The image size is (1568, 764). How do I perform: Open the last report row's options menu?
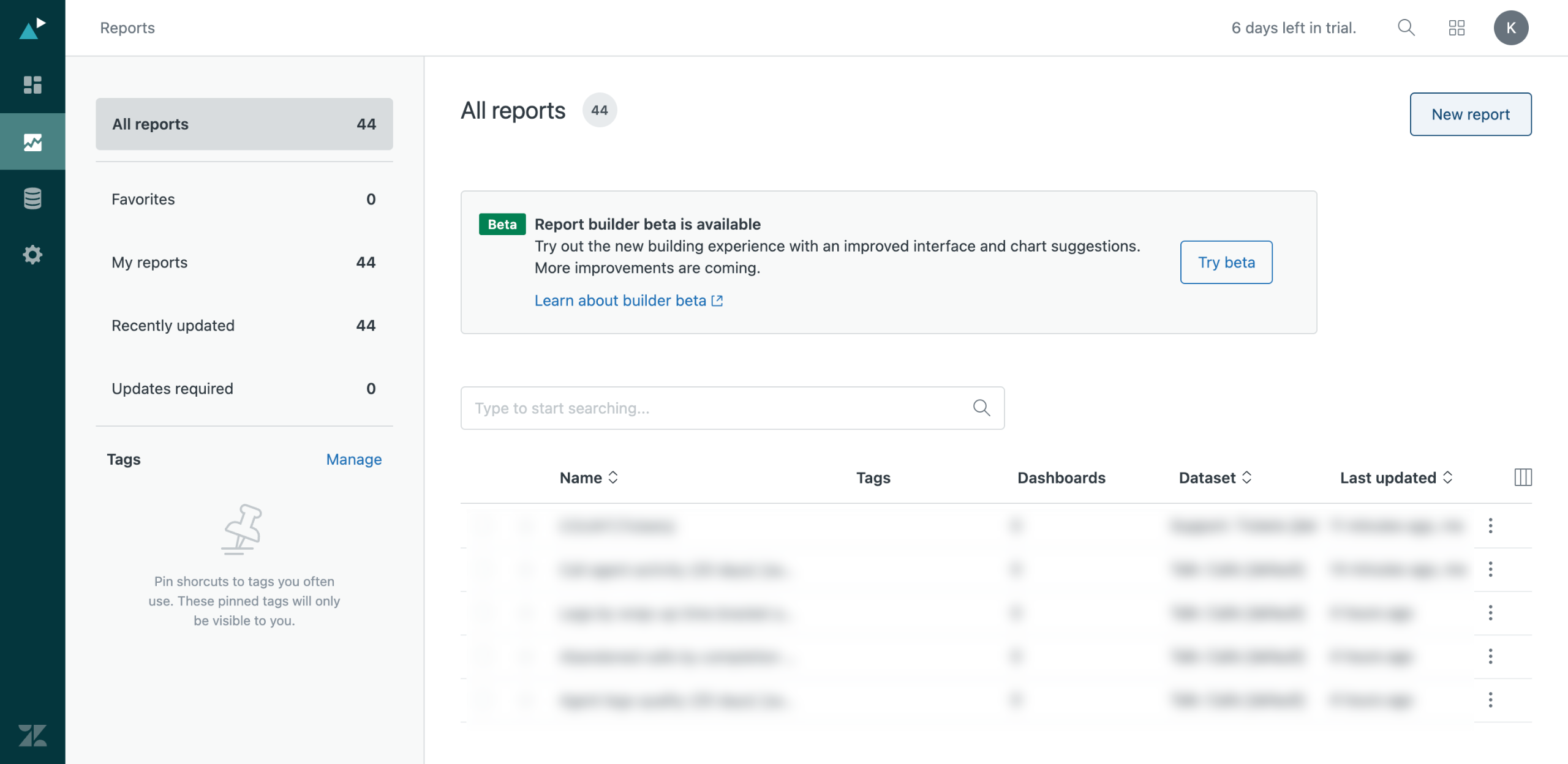(x=1490, y=700)
